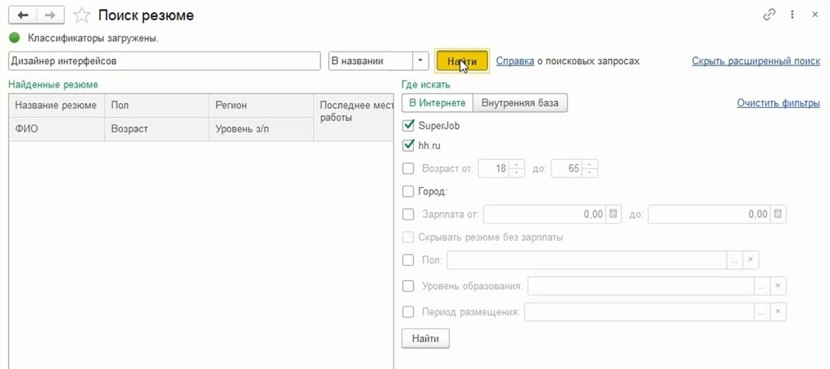
Task: Click 'Скрыть расширенный поиск' link
Action: [x=756, y=61]
